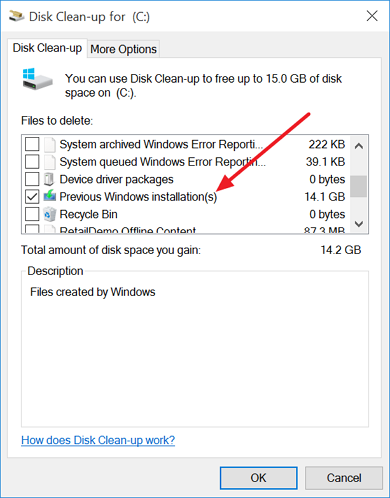Click the file list scrollbar thumb

tap(359, 186)
